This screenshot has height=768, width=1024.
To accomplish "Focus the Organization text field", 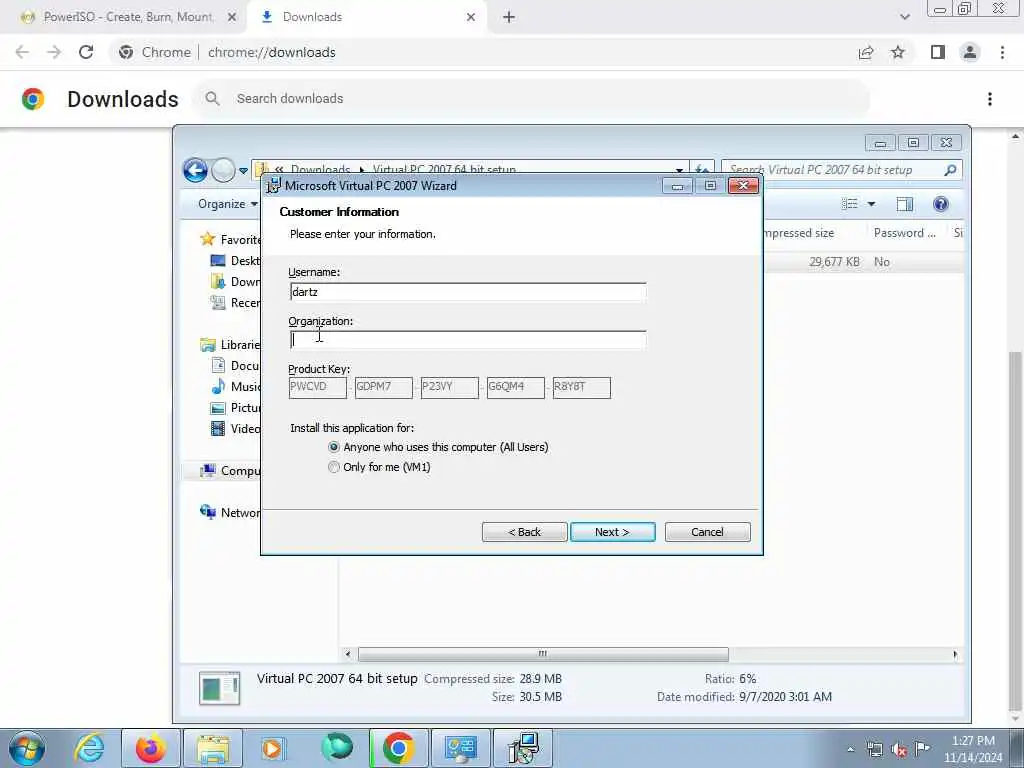I will (468, 340).
